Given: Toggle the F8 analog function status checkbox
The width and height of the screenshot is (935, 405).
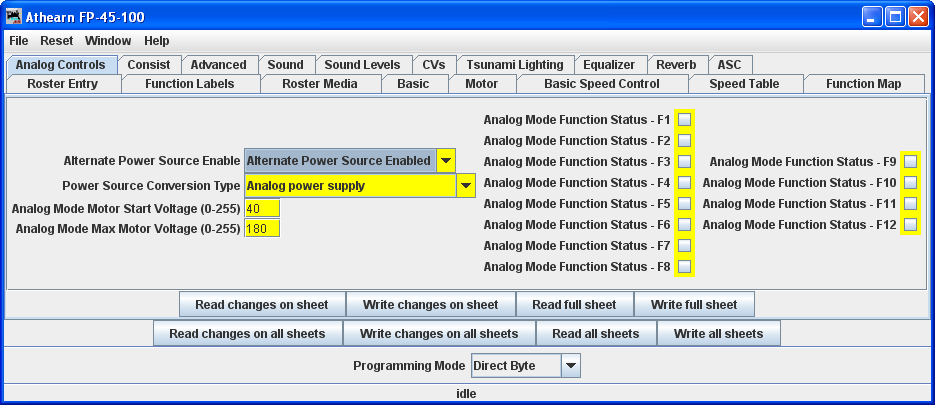Looking at the screenshot, I should pyautogui.click(x=685, y=267).
